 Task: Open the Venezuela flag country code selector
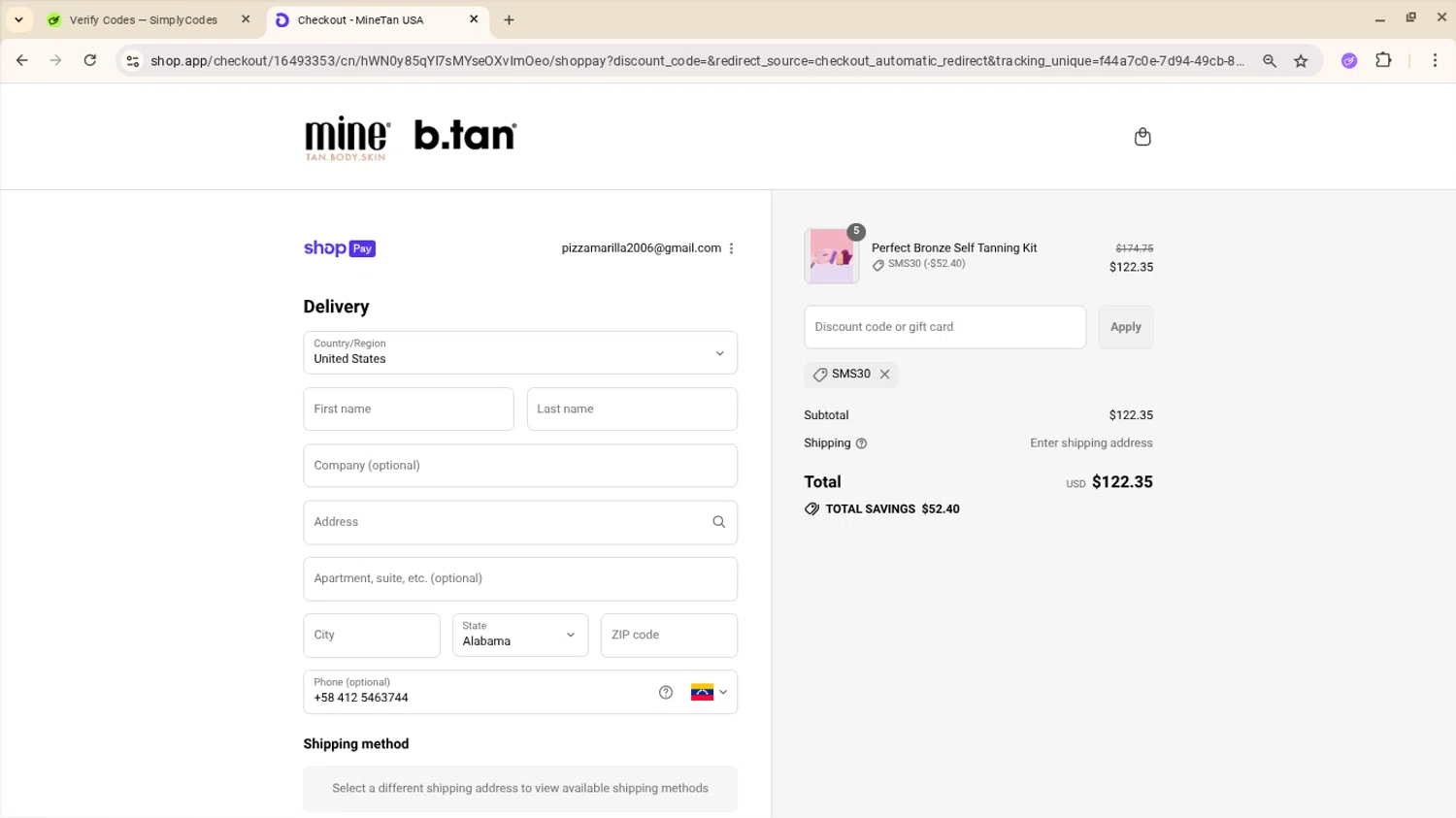coord(709,692)
